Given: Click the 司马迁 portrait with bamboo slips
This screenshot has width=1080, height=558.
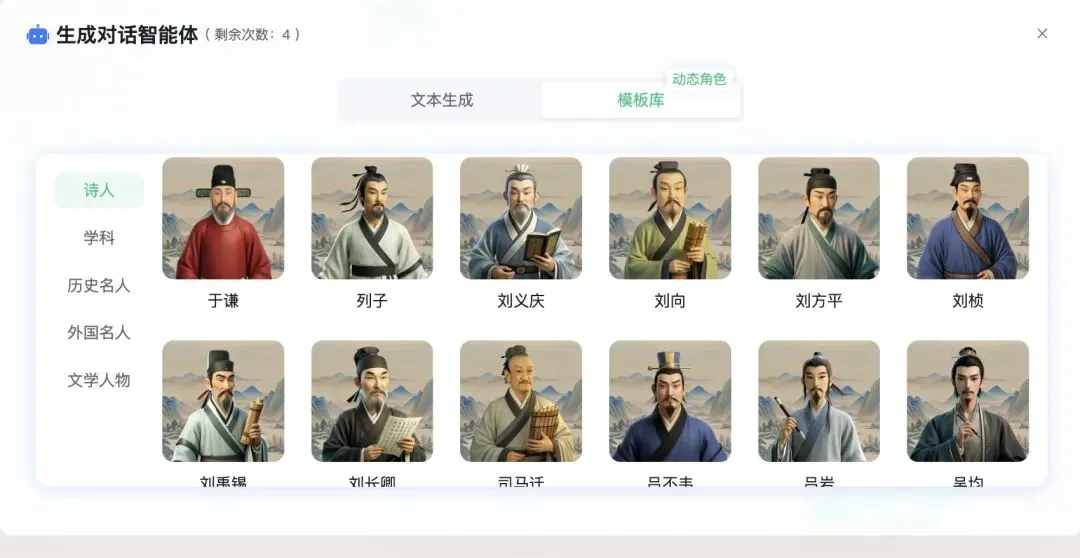Looking at the screenshot, I should 521,401.
